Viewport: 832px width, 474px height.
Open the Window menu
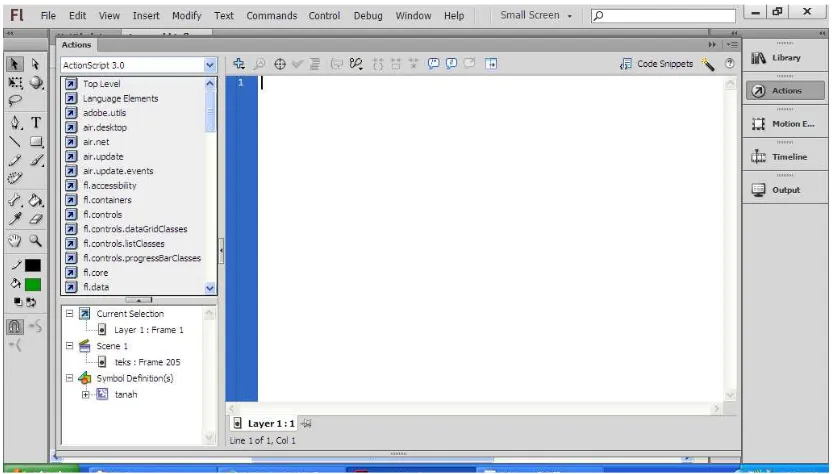click(x=413, y=15)
